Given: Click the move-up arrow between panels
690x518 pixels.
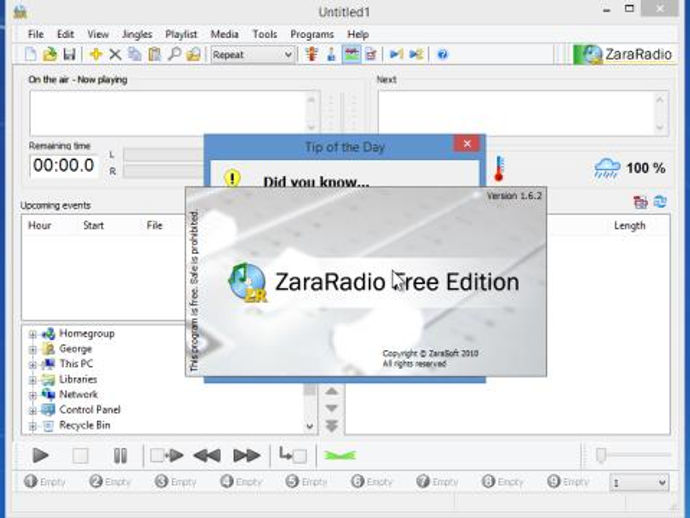Looking at the screenshot, I should point(332,391).
